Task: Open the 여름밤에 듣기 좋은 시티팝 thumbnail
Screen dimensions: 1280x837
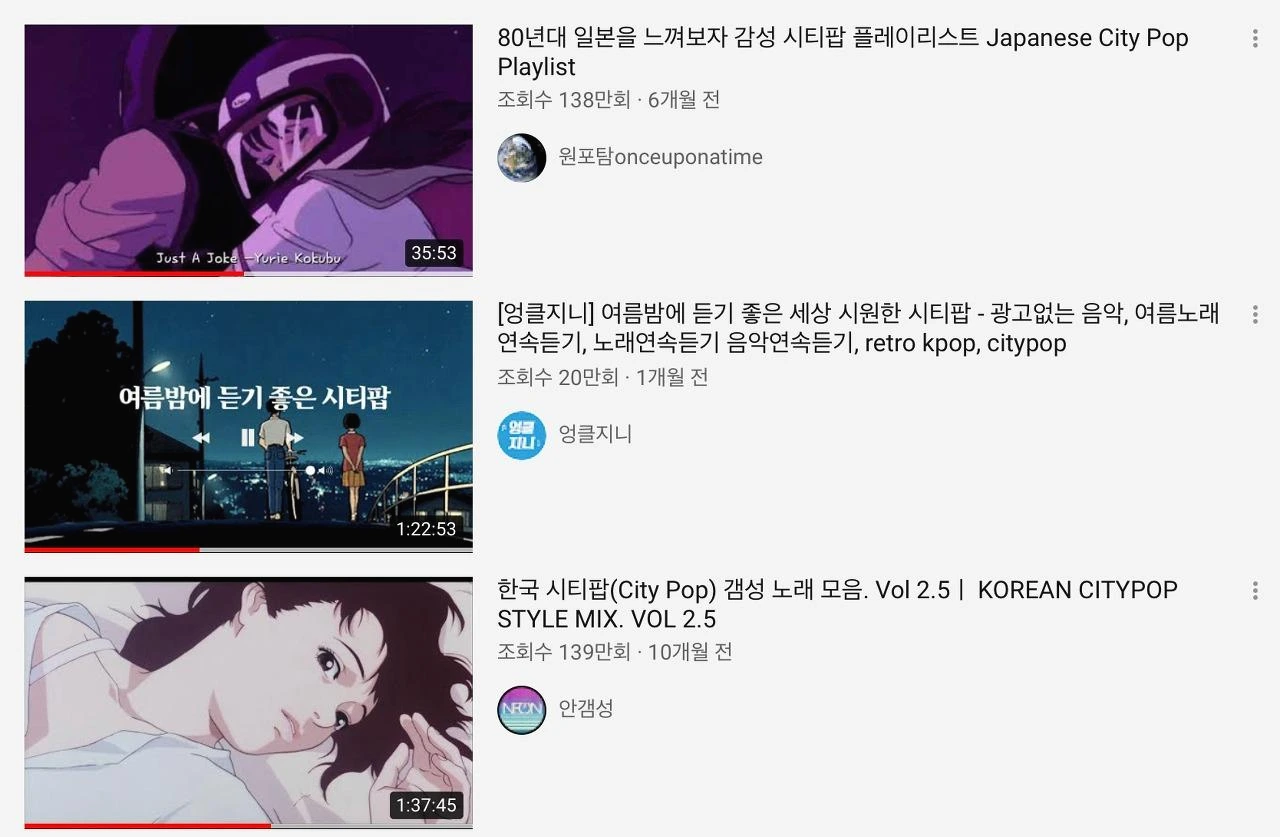Action: [249, 426]
